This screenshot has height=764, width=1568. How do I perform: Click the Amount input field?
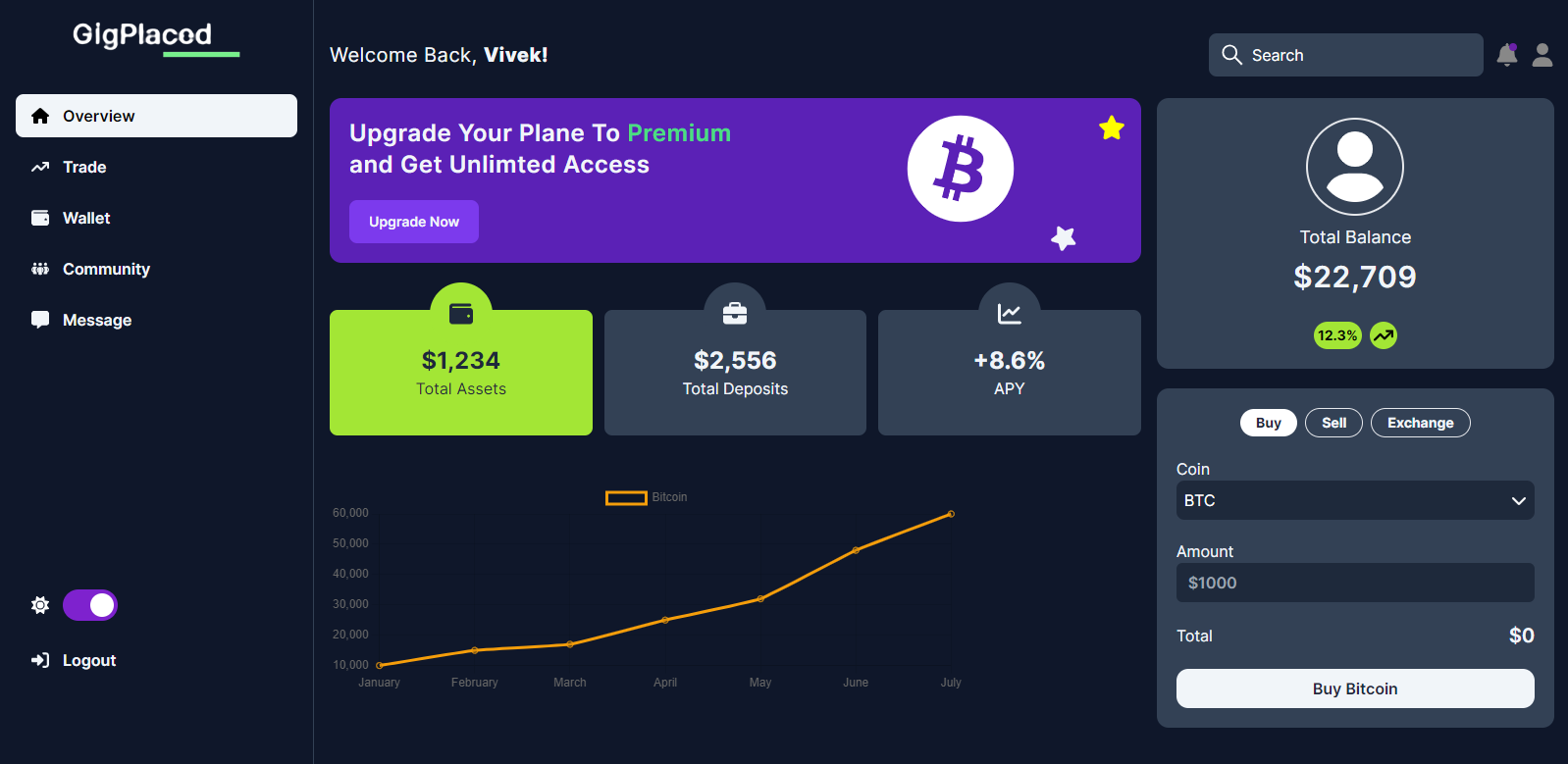pos(1355,583)
